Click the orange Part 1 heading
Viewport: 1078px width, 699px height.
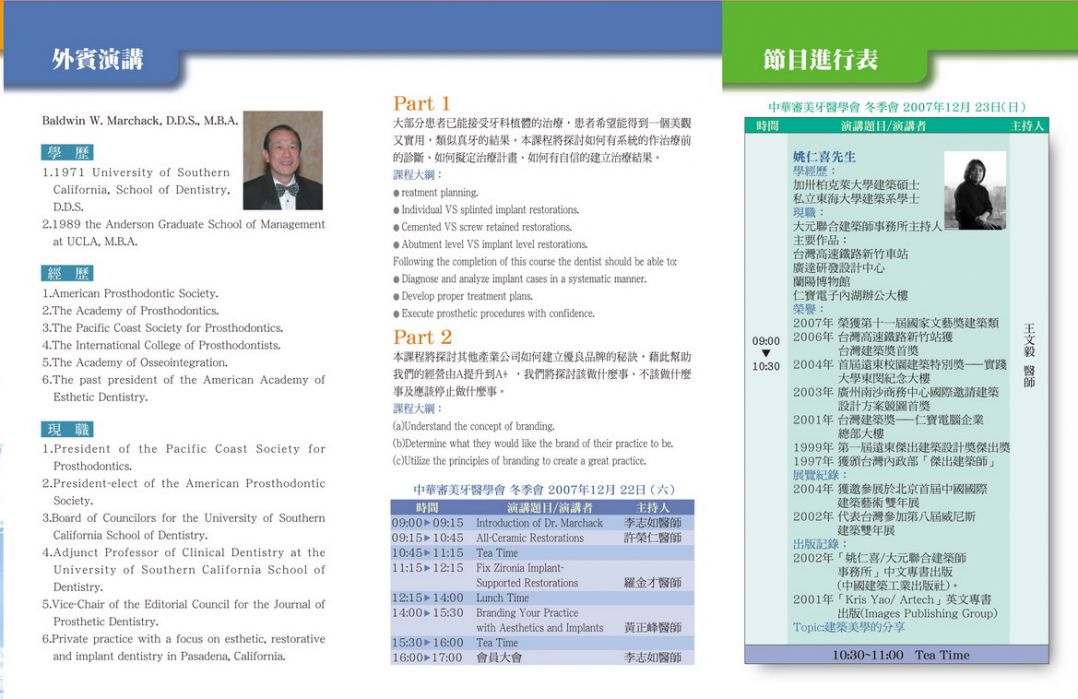[x=422, y=103]
